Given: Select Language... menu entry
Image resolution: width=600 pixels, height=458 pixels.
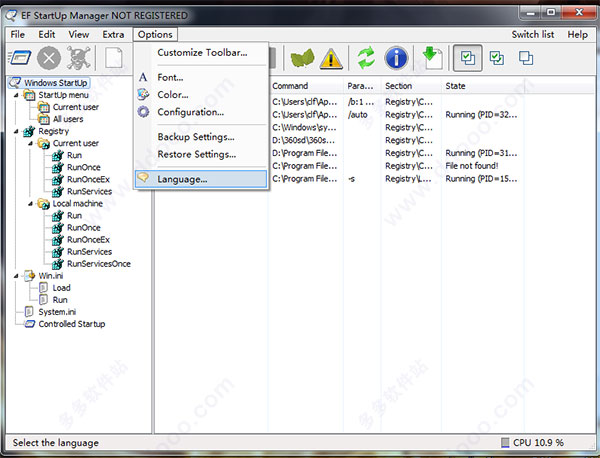Looking at the screenshot, I should pyautogui.click(x=201, y=179).
